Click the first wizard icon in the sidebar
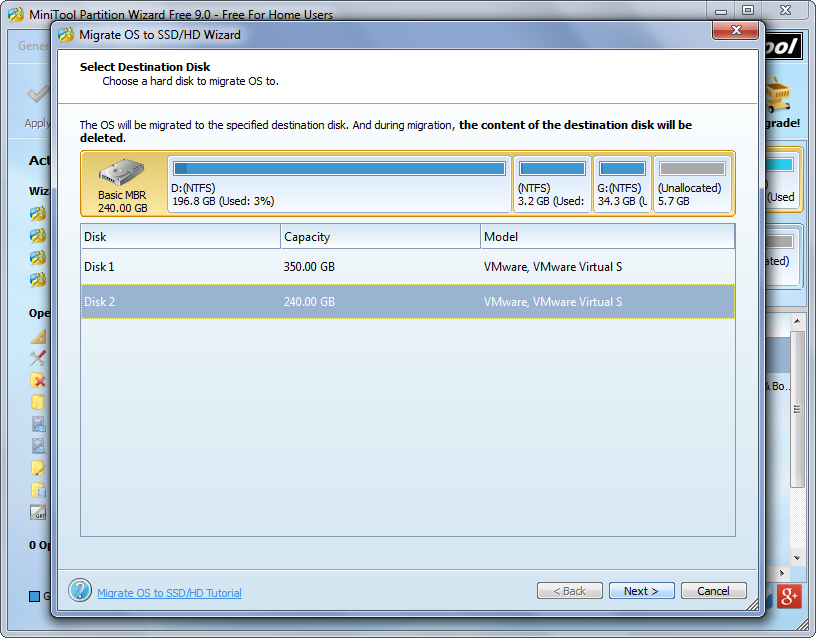Image resolution: width=816 pixels, height=638 pixels. pyautogui.click(x=38, y=213)
